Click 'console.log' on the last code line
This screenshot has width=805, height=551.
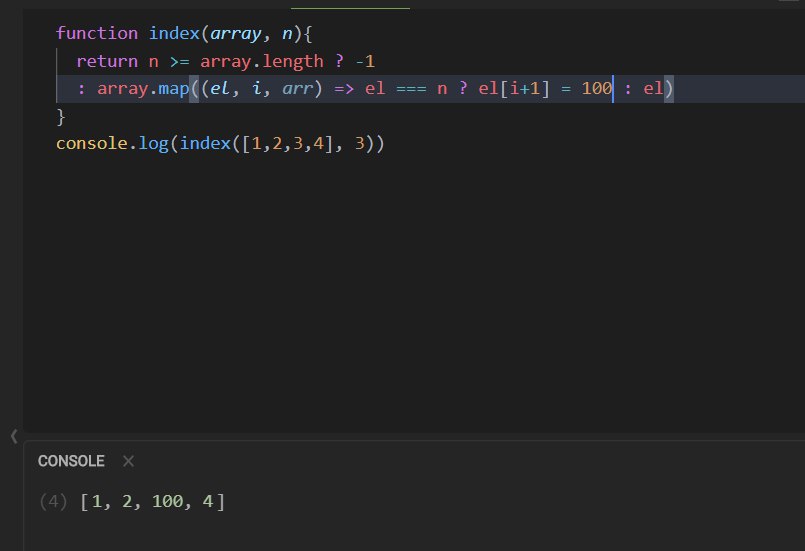[x=112, y=143]
